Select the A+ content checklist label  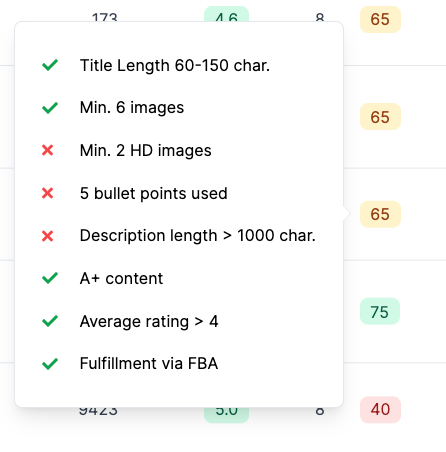pos(121,278)
